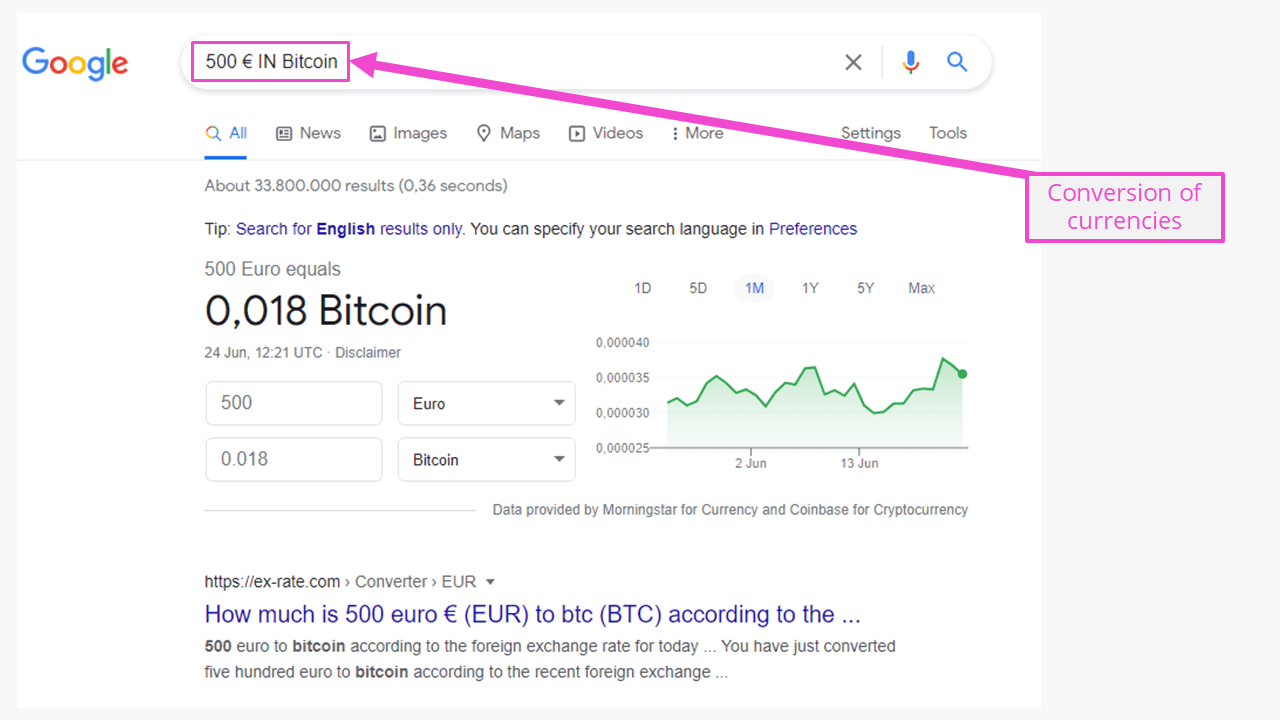The image size is (1280, 720).
Task: Switch to the Videos tab
Action: tap(606, 133)
